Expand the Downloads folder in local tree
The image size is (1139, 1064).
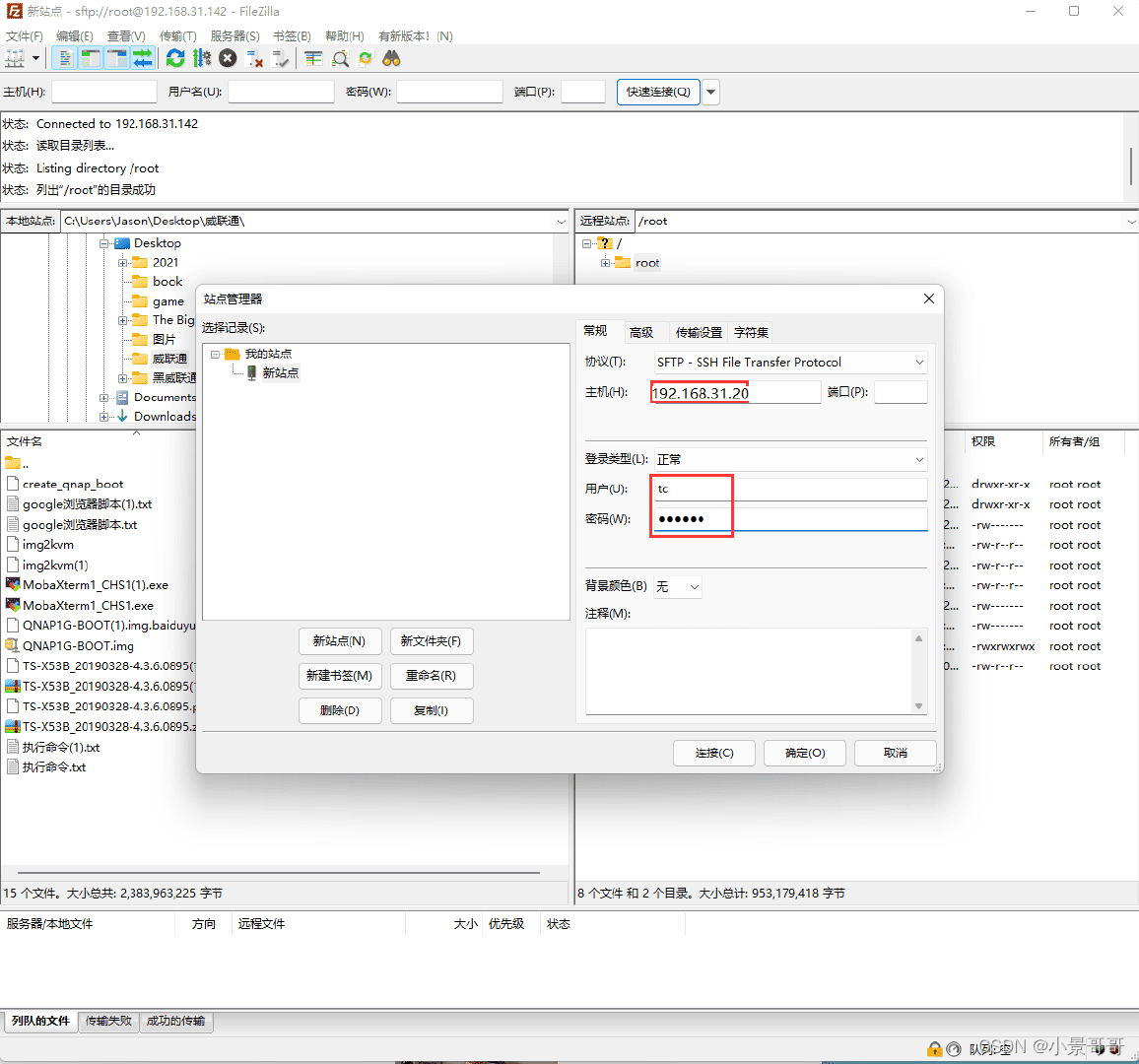103,417
